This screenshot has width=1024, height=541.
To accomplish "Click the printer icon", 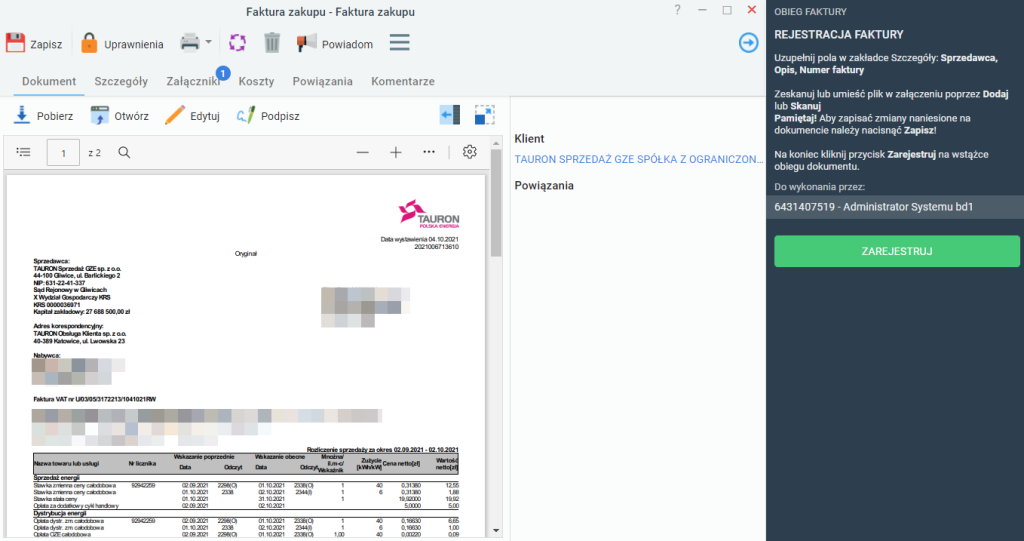I will (189, 42).
